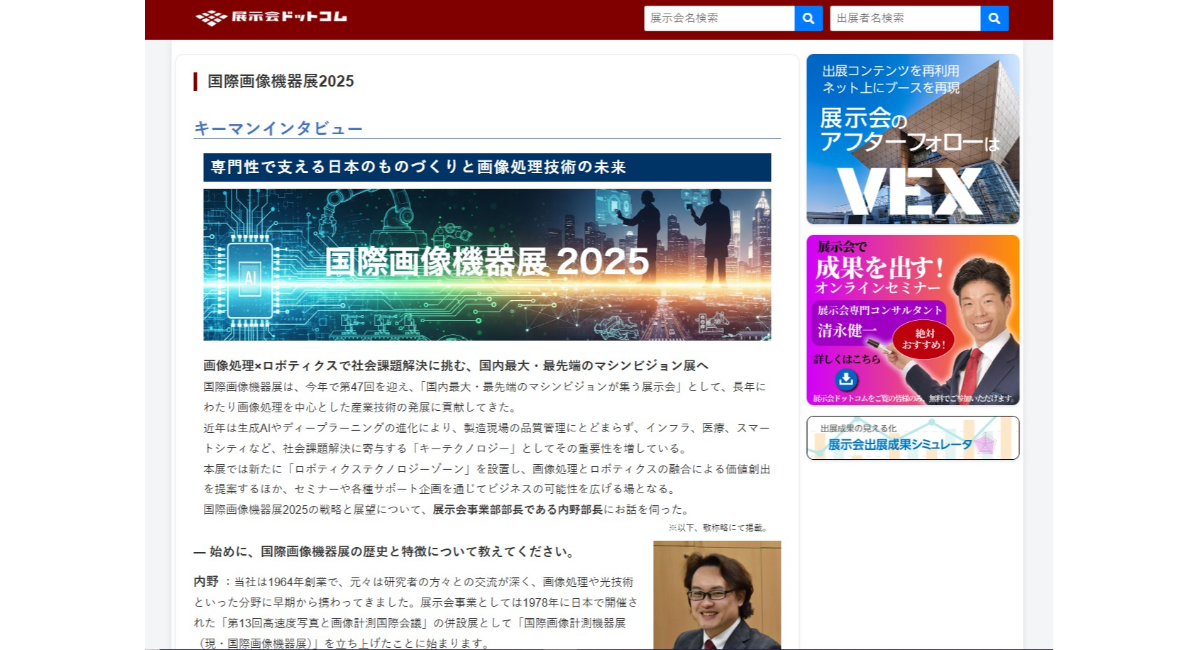
Task: Click the 国際画像機器展 2025 hero image title
Action: point(487,262)
